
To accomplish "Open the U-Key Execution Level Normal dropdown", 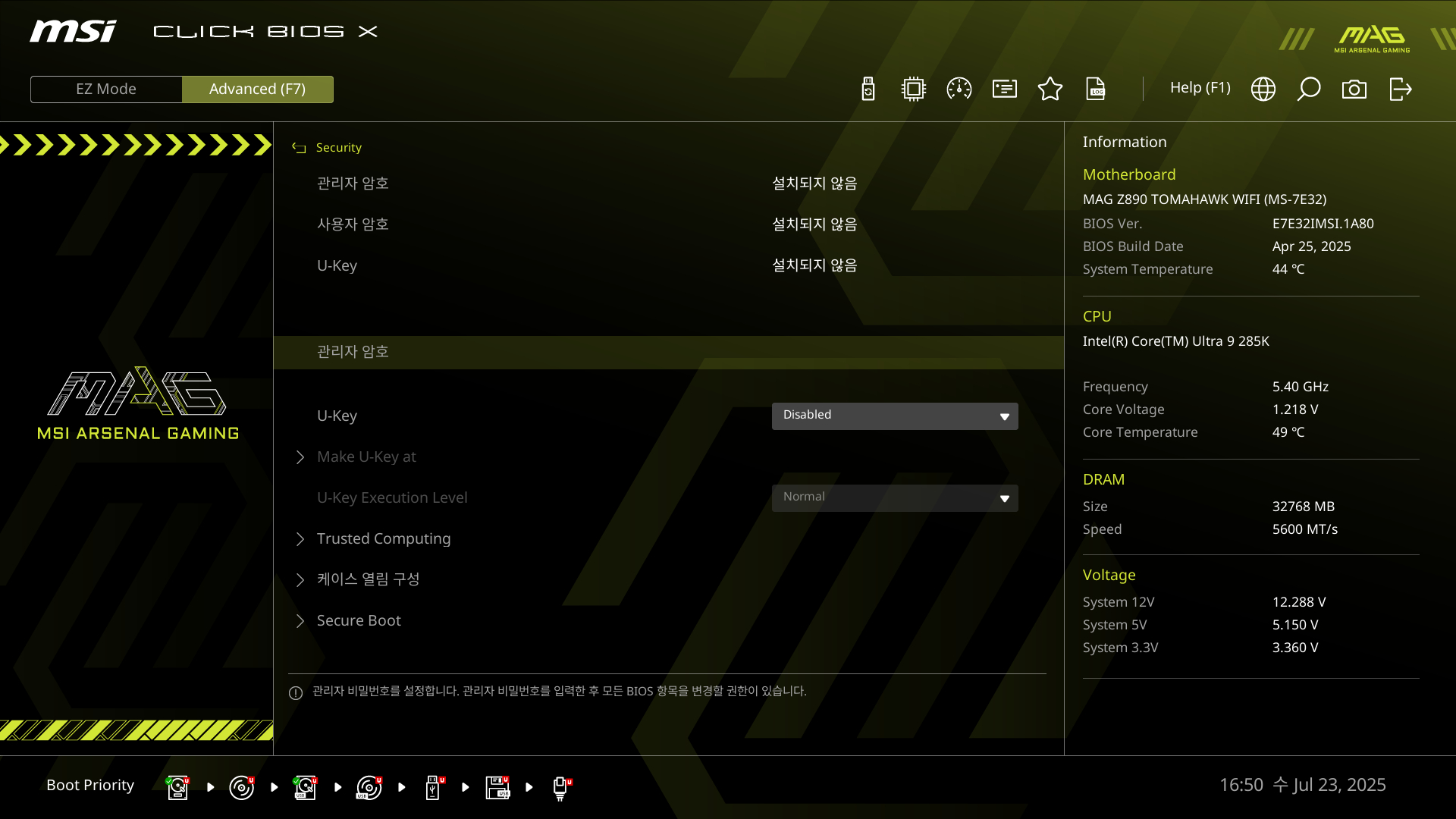I will [895, 497].
